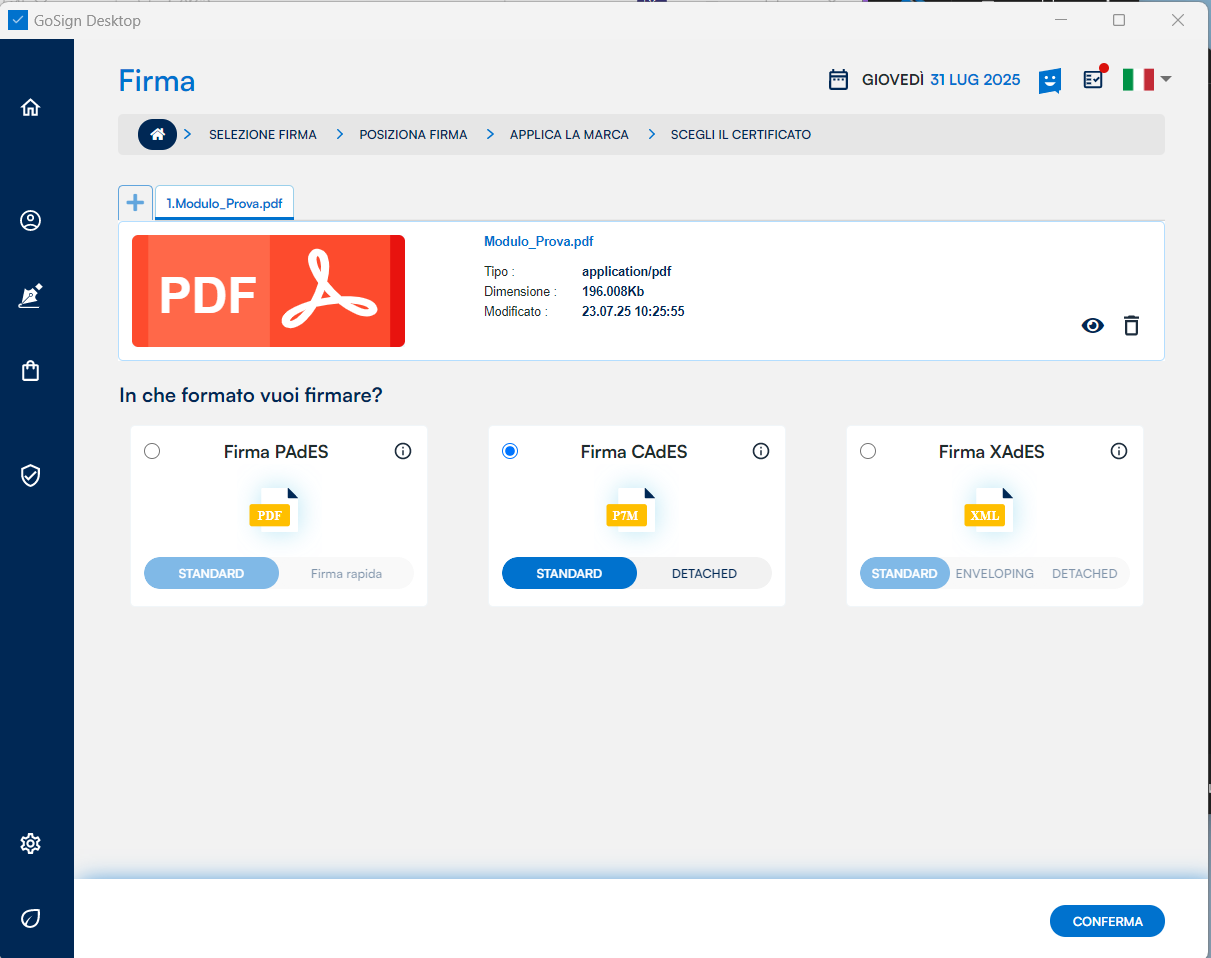Expand the Italian flag language dropdown
1211x958 pixels.
[x=1146, y=80]
